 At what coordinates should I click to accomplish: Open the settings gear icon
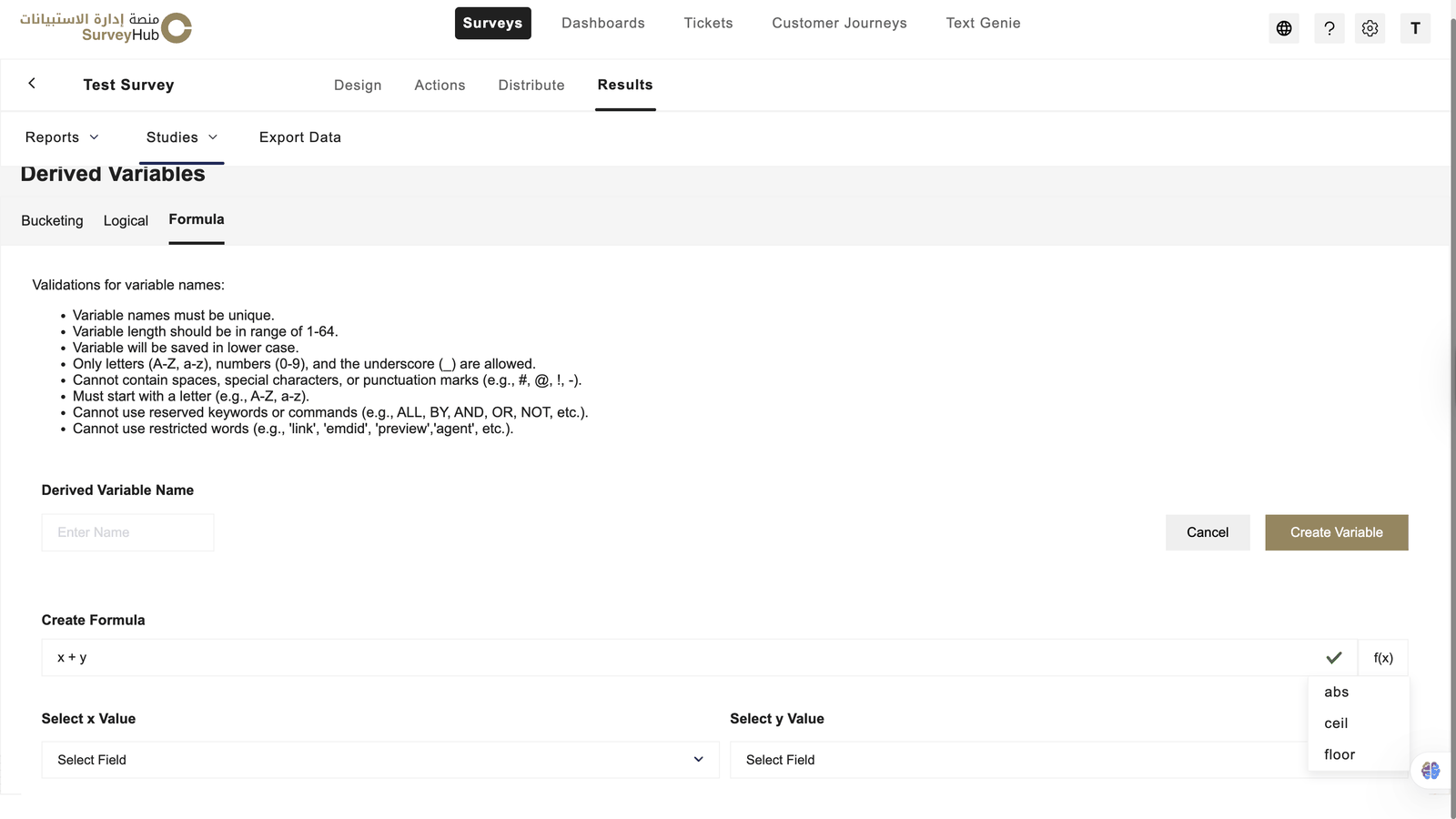tap(1370, 28)
